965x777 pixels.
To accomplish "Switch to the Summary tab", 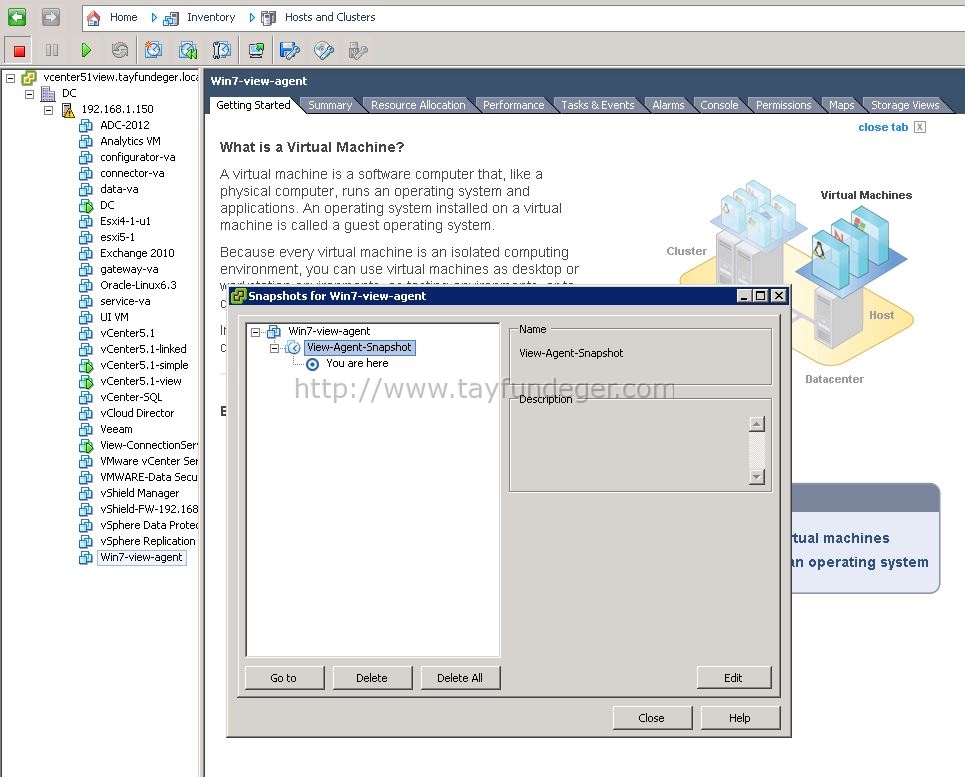I will pos(330,105).
